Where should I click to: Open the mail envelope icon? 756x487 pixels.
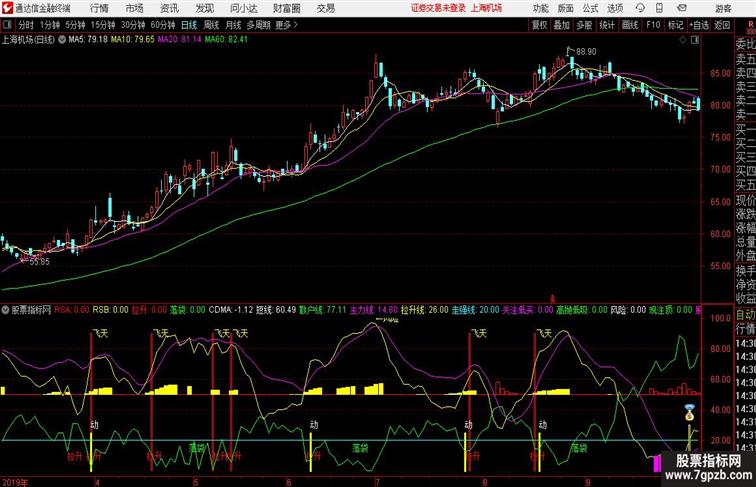pos(682,8)
